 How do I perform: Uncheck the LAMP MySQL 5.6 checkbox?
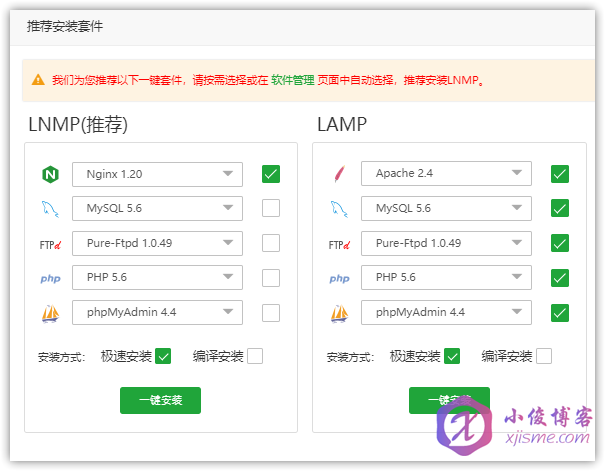coord(560,208)
